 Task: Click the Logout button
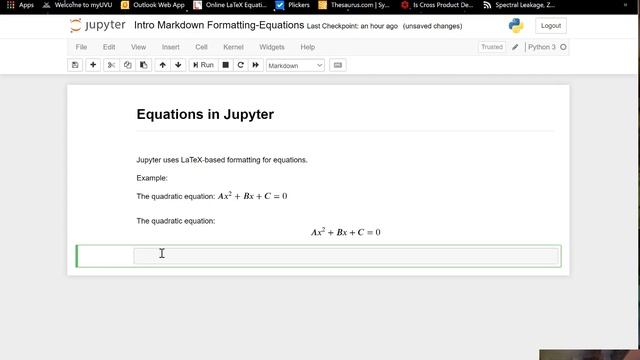tap(551, 26)
